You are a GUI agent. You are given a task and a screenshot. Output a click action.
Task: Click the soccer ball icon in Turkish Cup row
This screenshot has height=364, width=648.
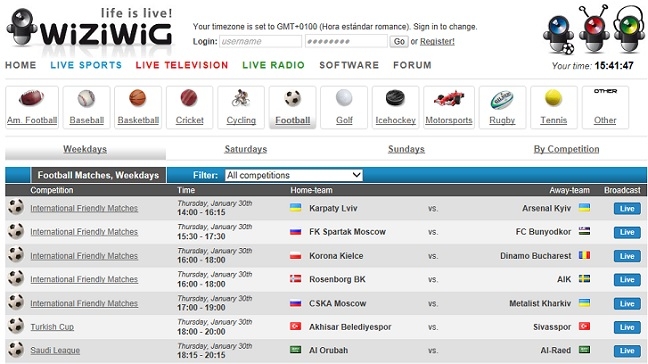[16, 326]
